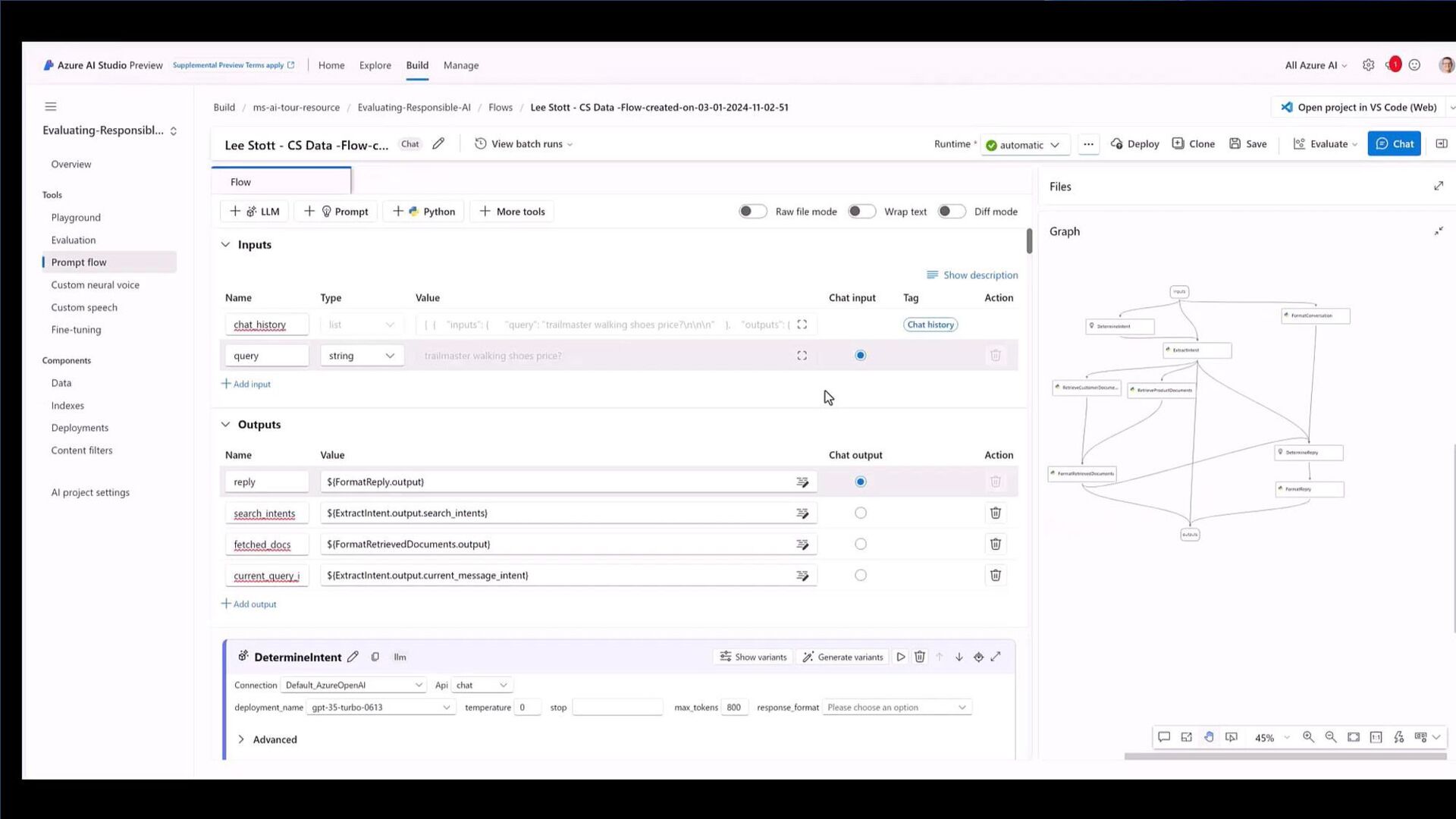
Task: Click the feedback smiley icon
Action: [1414, 65]
